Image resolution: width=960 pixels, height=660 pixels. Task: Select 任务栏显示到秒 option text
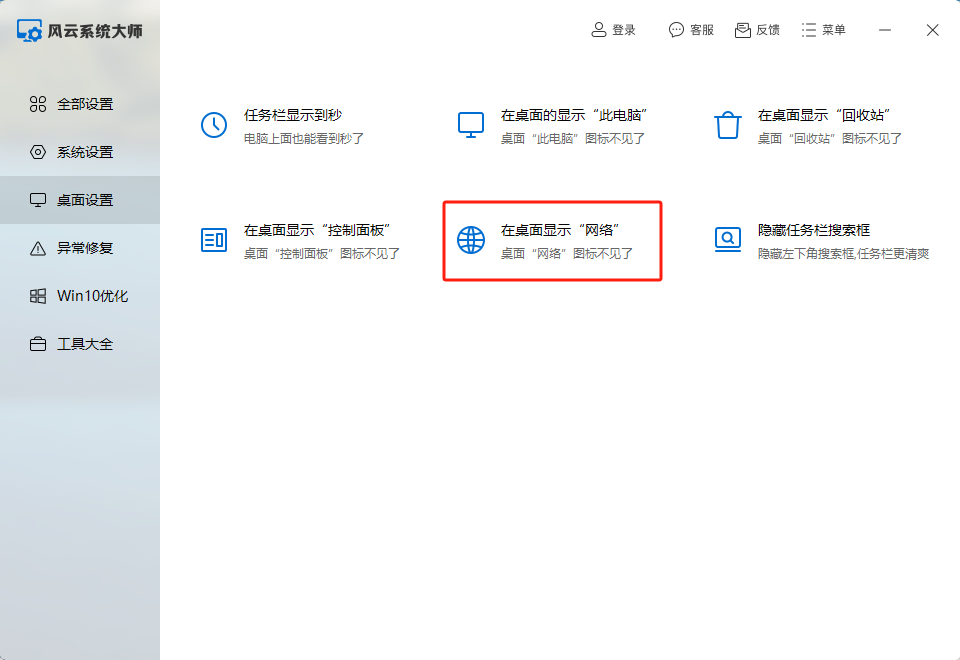pos(295,116)
